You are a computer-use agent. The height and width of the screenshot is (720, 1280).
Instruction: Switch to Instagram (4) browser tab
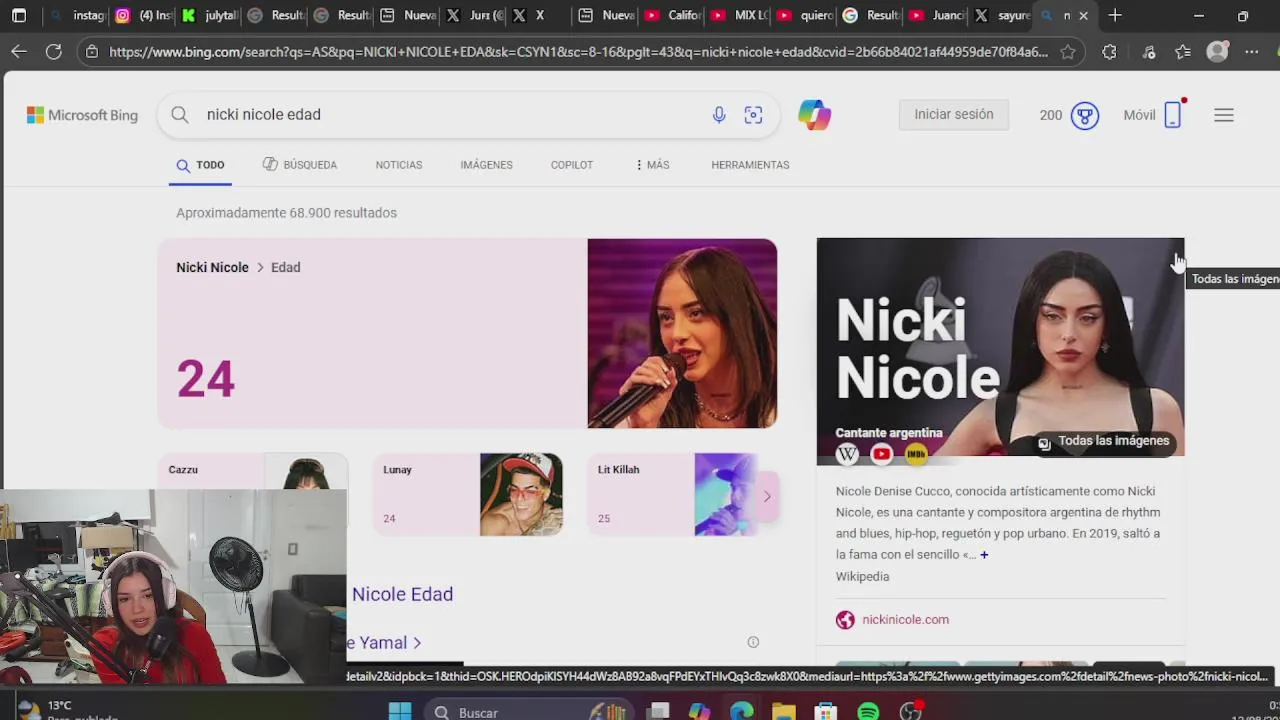point(143,16)
